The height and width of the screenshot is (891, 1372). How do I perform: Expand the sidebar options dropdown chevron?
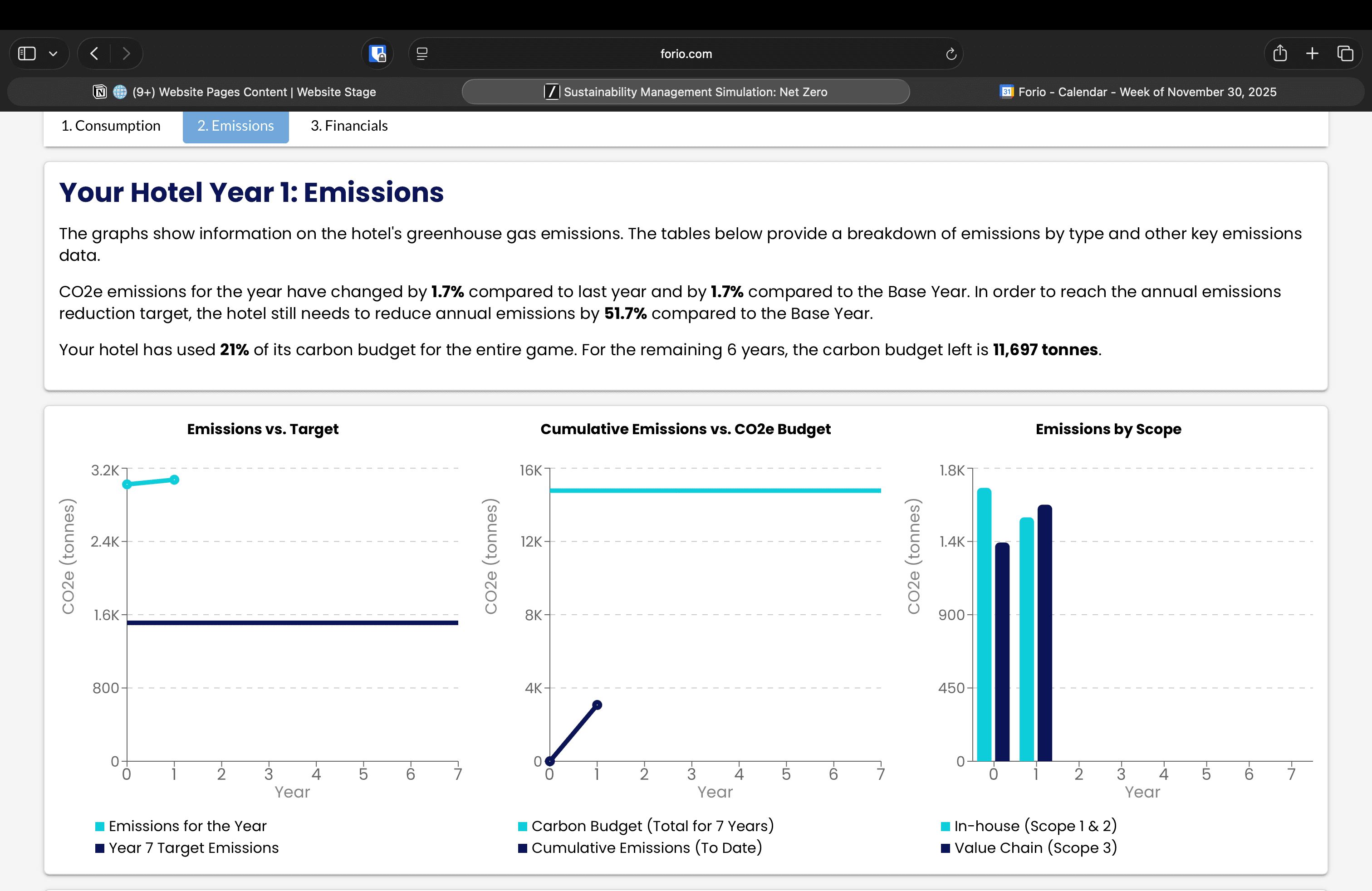point(53,54)
